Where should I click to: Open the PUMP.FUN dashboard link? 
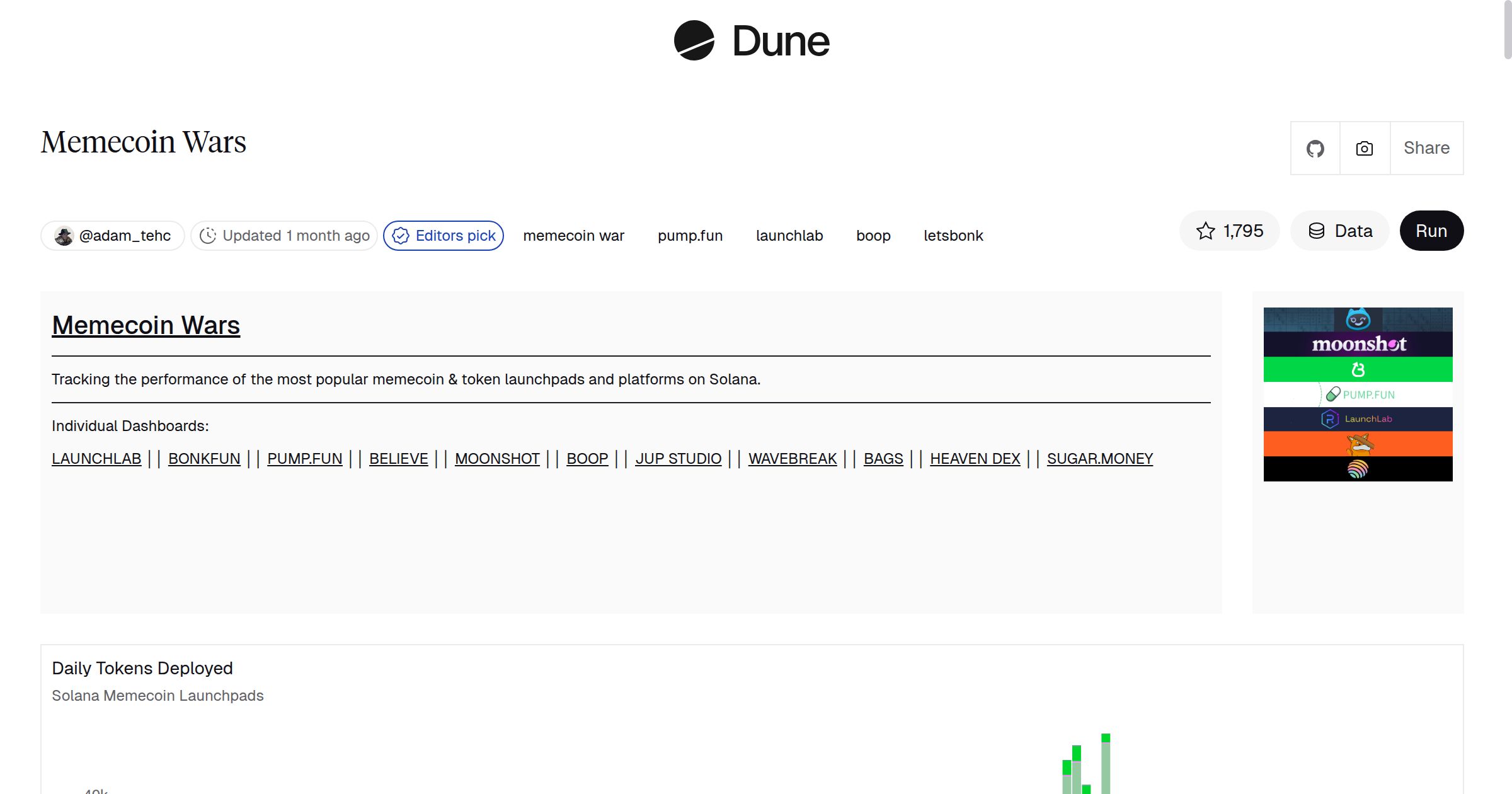pos(305,459)
